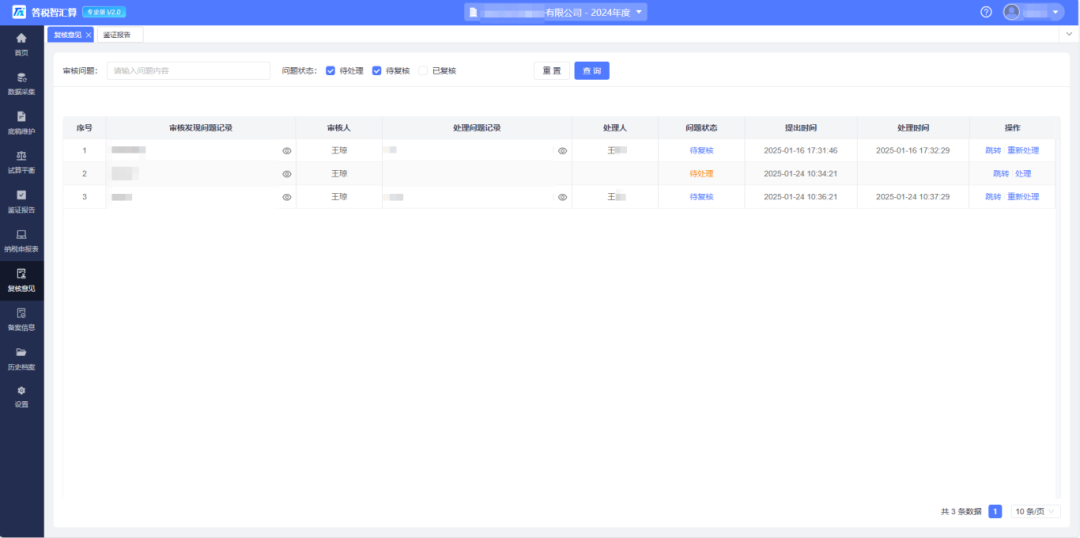Click the 处理人 column header
Screen dimensions: 1080x538
615,128
